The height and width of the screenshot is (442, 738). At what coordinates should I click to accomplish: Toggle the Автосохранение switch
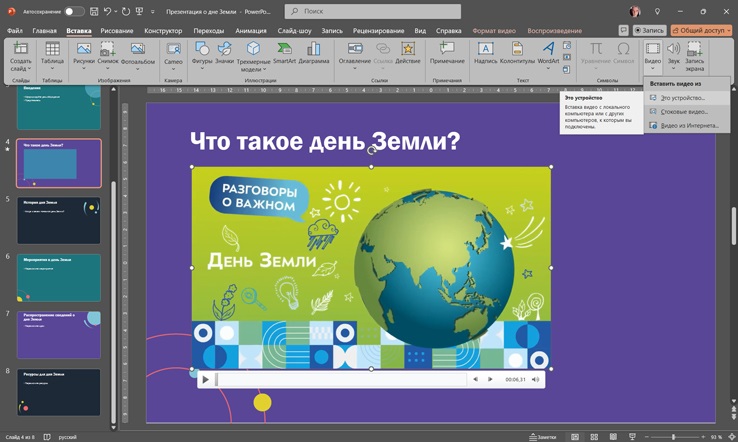point(74,11)
